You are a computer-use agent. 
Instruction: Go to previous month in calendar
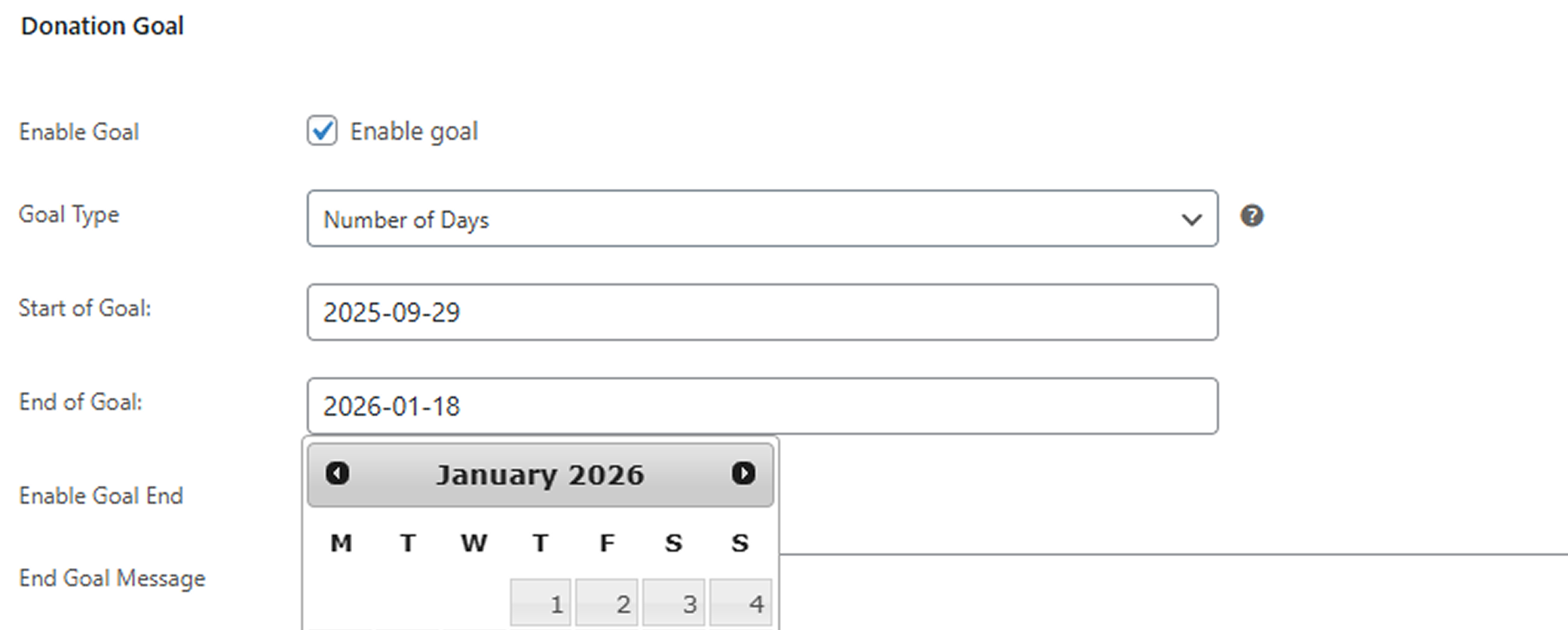pyautogui.click(x=337, y=473)
